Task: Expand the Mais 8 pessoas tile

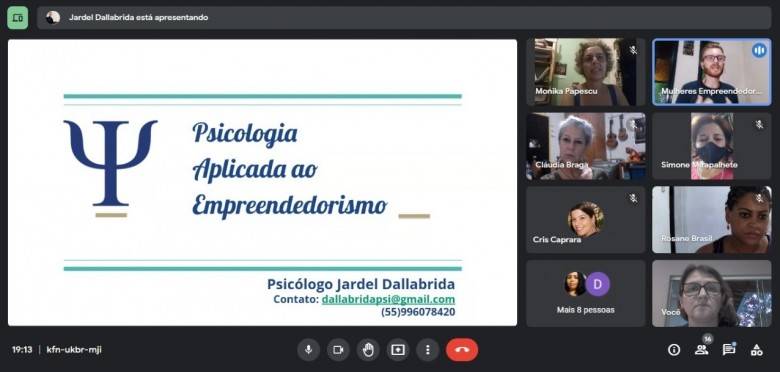Action: tap(586, 293)
